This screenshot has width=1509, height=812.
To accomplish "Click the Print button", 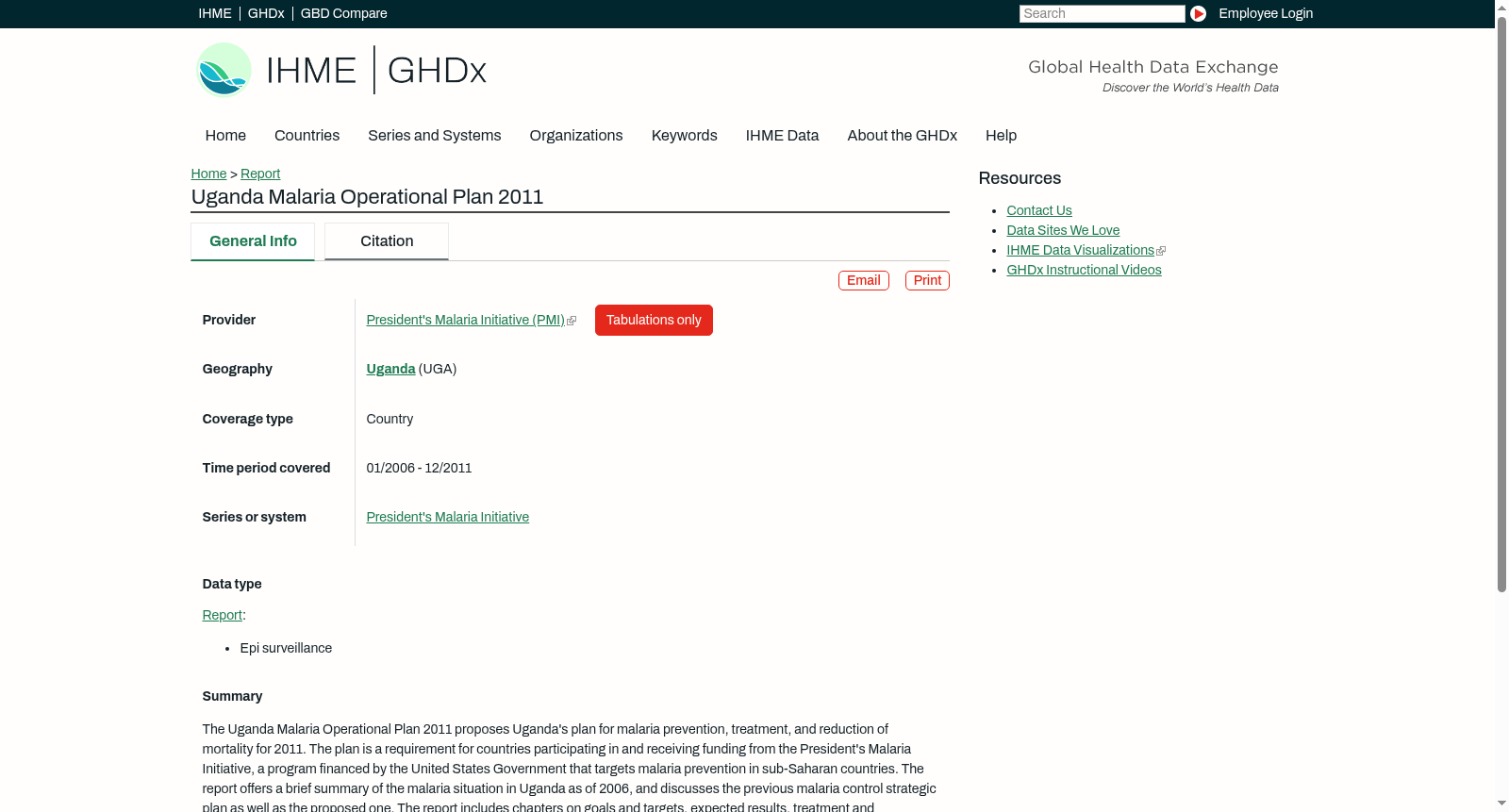I will 927,280.
